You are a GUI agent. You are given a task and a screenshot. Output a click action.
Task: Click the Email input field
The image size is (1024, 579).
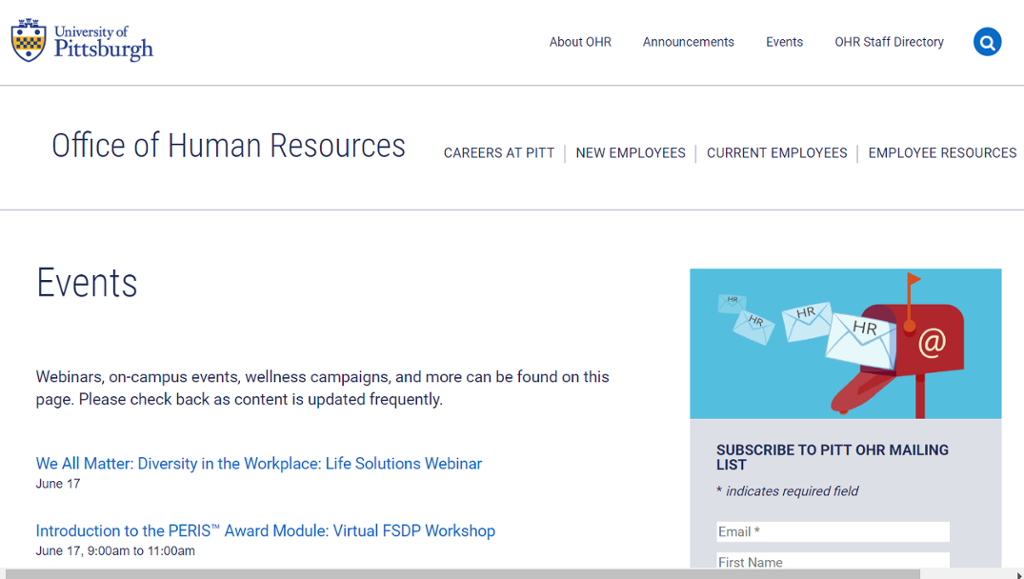[832, 531]
